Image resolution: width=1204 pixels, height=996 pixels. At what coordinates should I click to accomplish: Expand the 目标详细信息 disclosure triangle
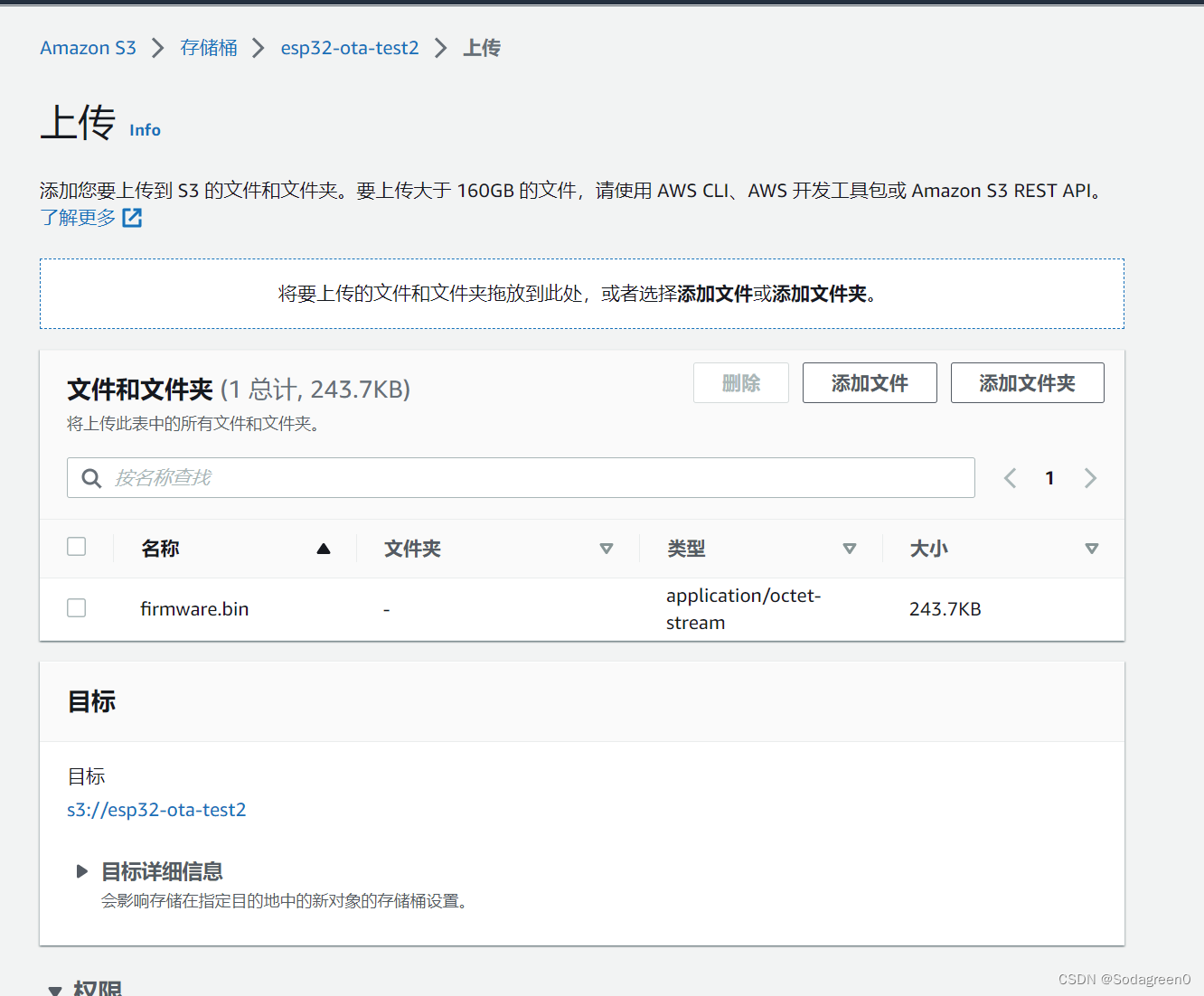point(81,870)
